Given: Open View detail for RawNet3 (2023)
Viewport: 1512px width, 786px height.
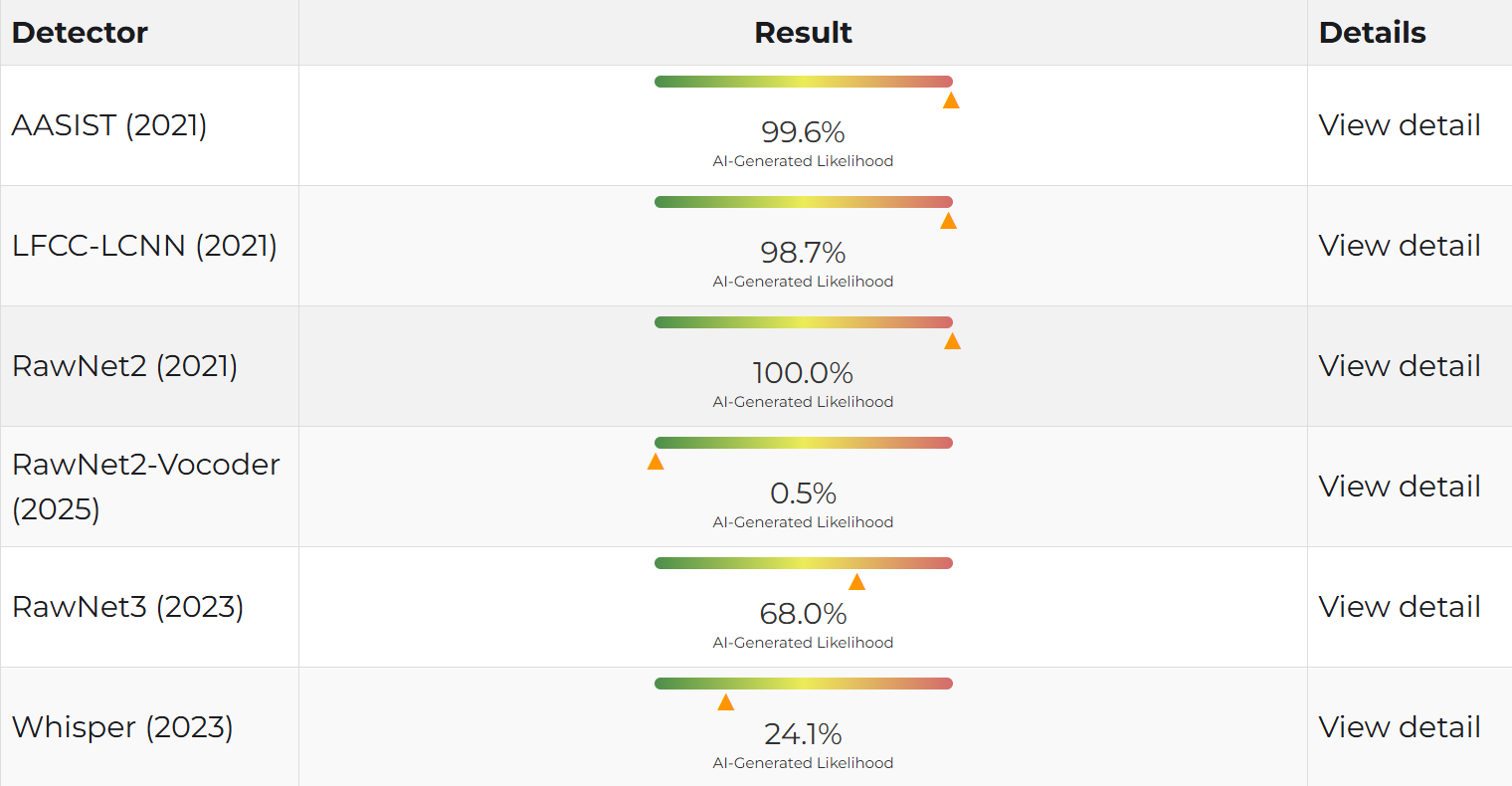Looking at the screenshot, I should [x=1400, y=607].
